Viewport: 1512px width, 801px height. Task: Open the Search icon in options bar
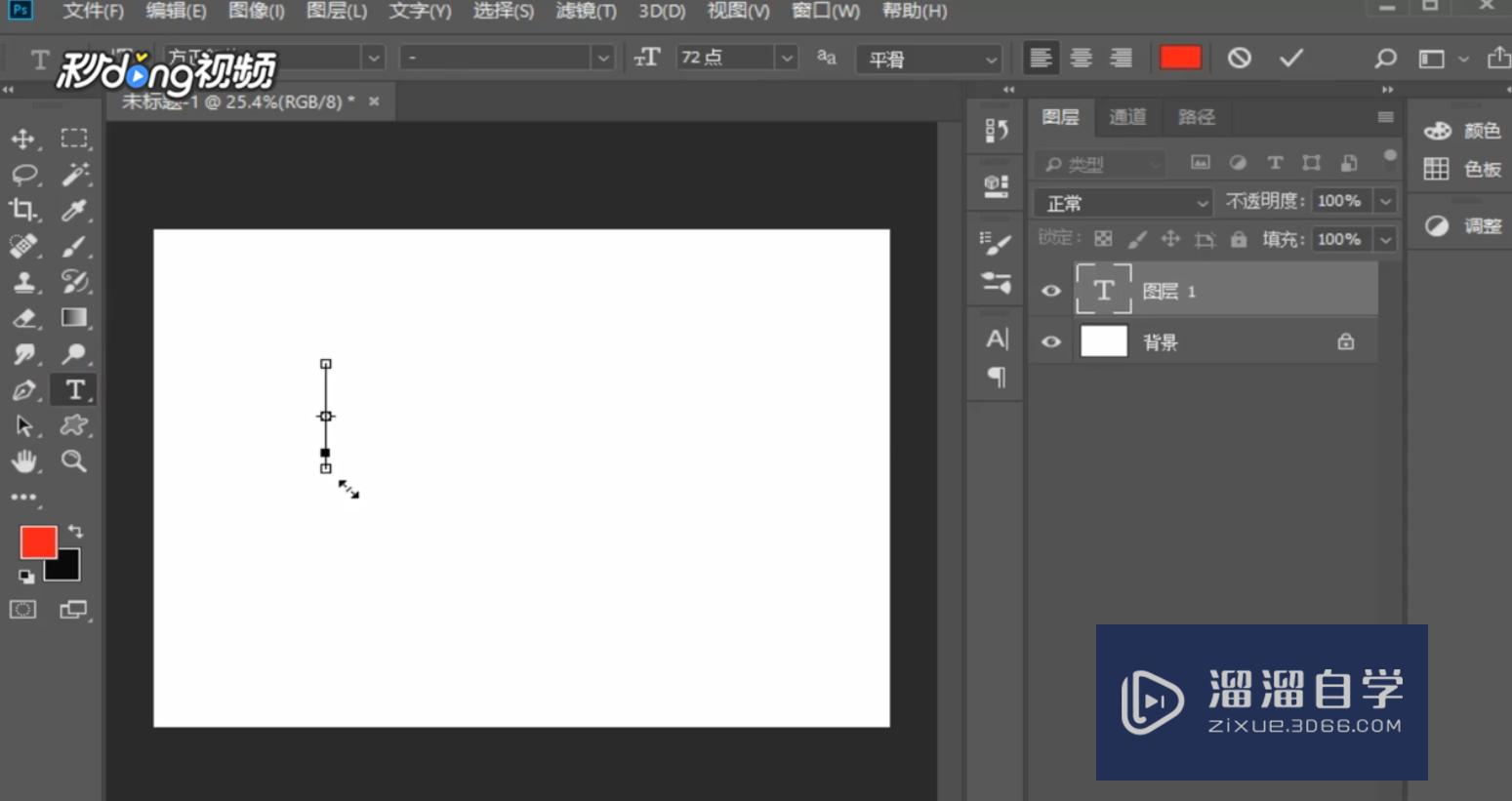click(x=1385, y=59)
